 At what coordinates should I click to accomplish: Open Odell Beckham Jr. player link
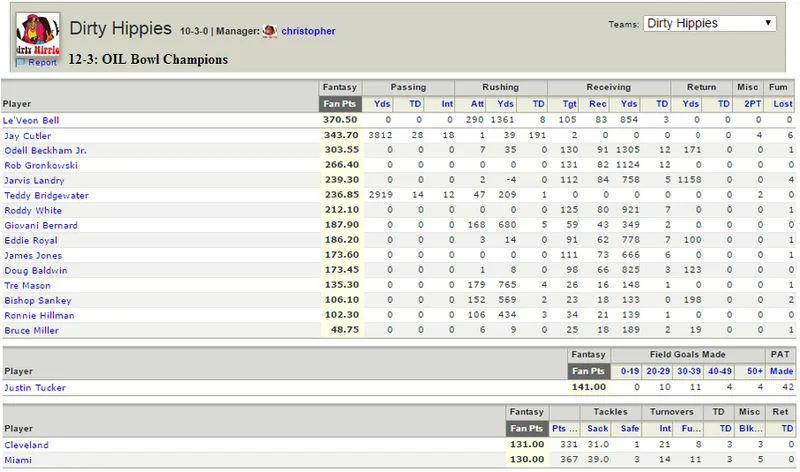[x=45, y=151]
